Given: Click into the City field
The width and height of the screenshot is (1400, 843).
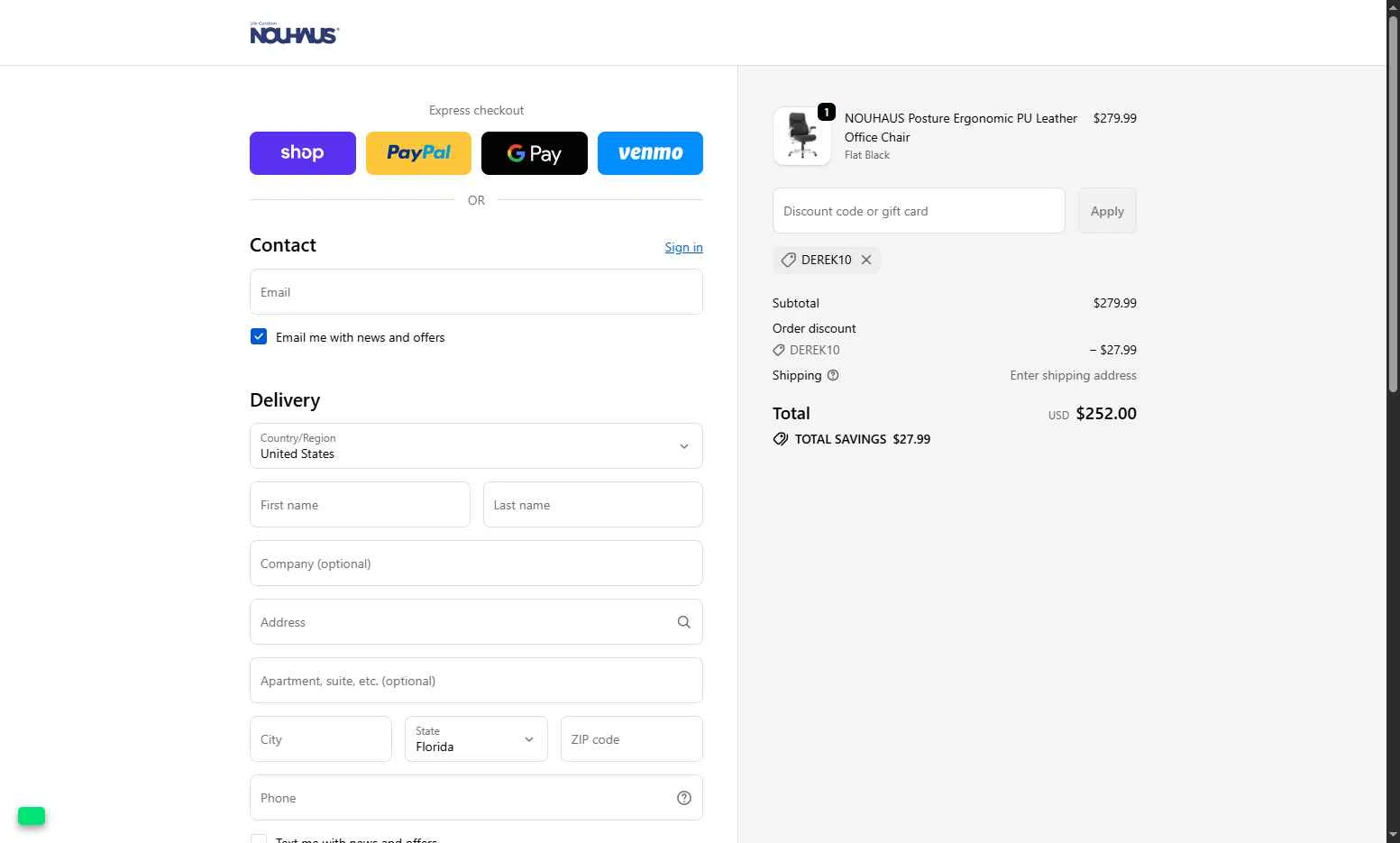Looking at the screenshot, I should 321,738.
